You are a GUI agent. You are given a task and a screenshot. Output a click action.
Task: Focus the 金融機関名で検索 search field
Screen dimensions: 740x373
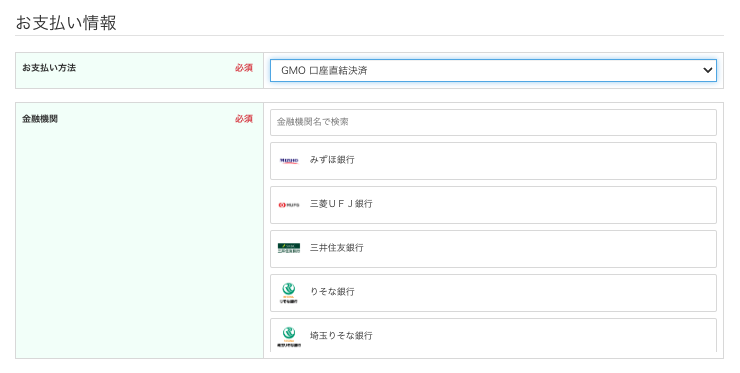493,122
